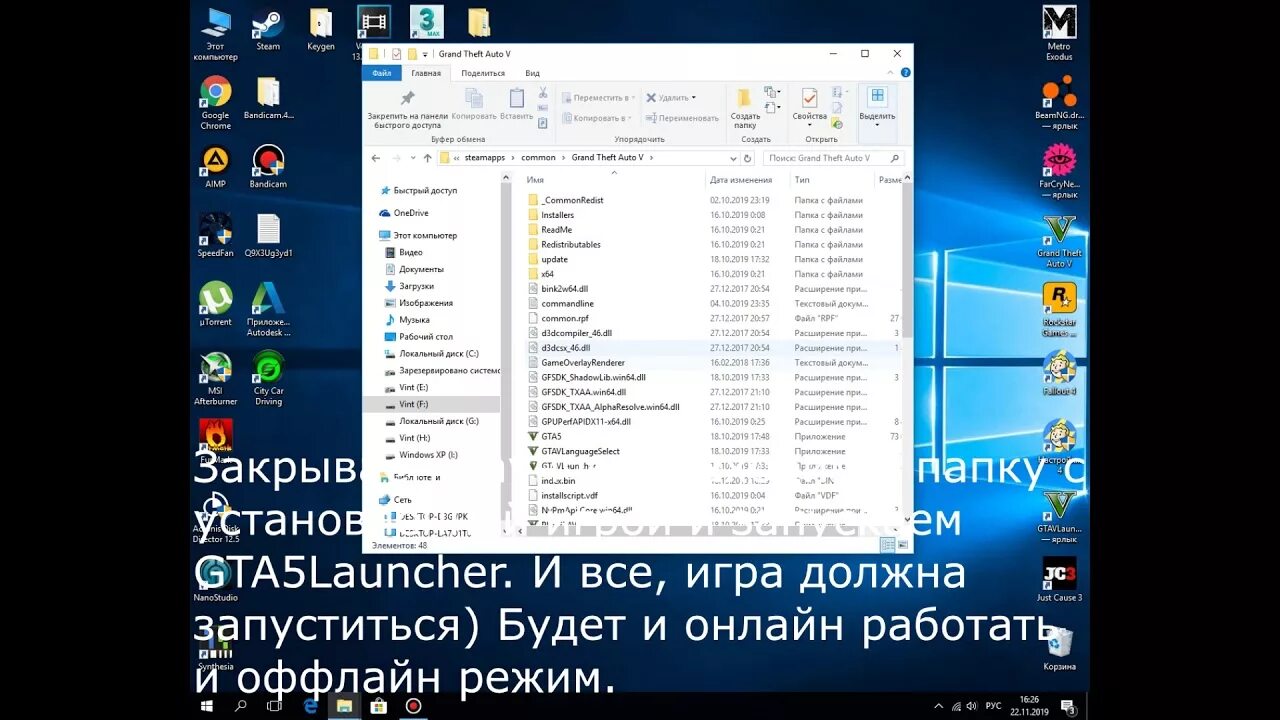The height and width of the screenshot is (720, 1280).
Task: Open MSI Afterburner desktop icon
Action: tap(215, 378)
